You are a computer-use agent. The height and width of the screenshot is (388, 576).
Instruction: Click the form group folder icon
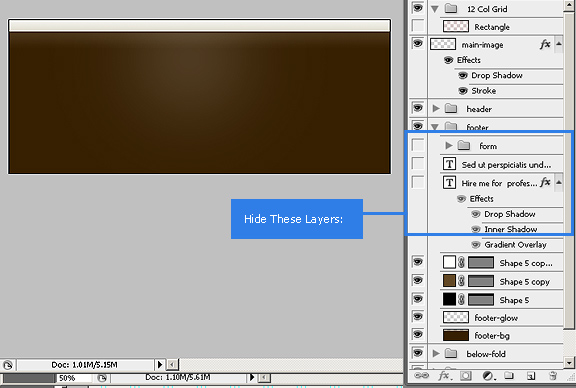(x=464, y=146)
